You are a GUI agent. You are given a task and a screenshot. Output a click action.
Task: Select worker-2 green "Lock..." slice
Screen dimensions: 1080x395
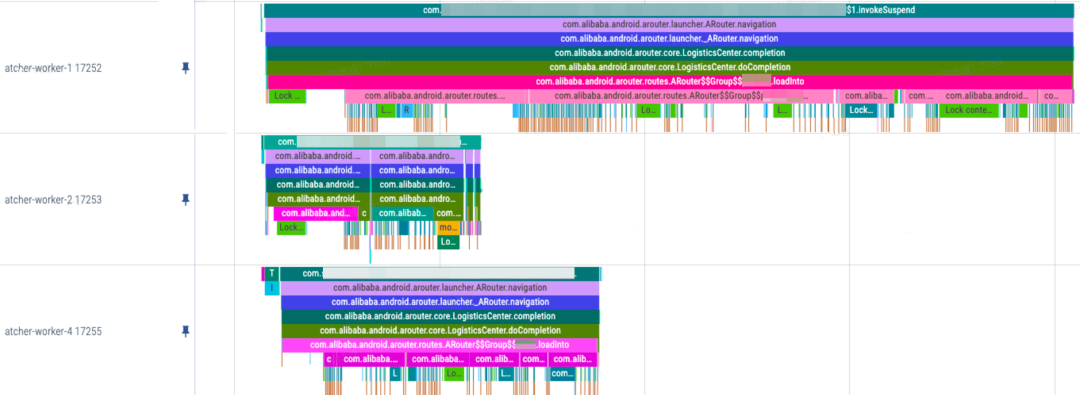pos(291,227)
